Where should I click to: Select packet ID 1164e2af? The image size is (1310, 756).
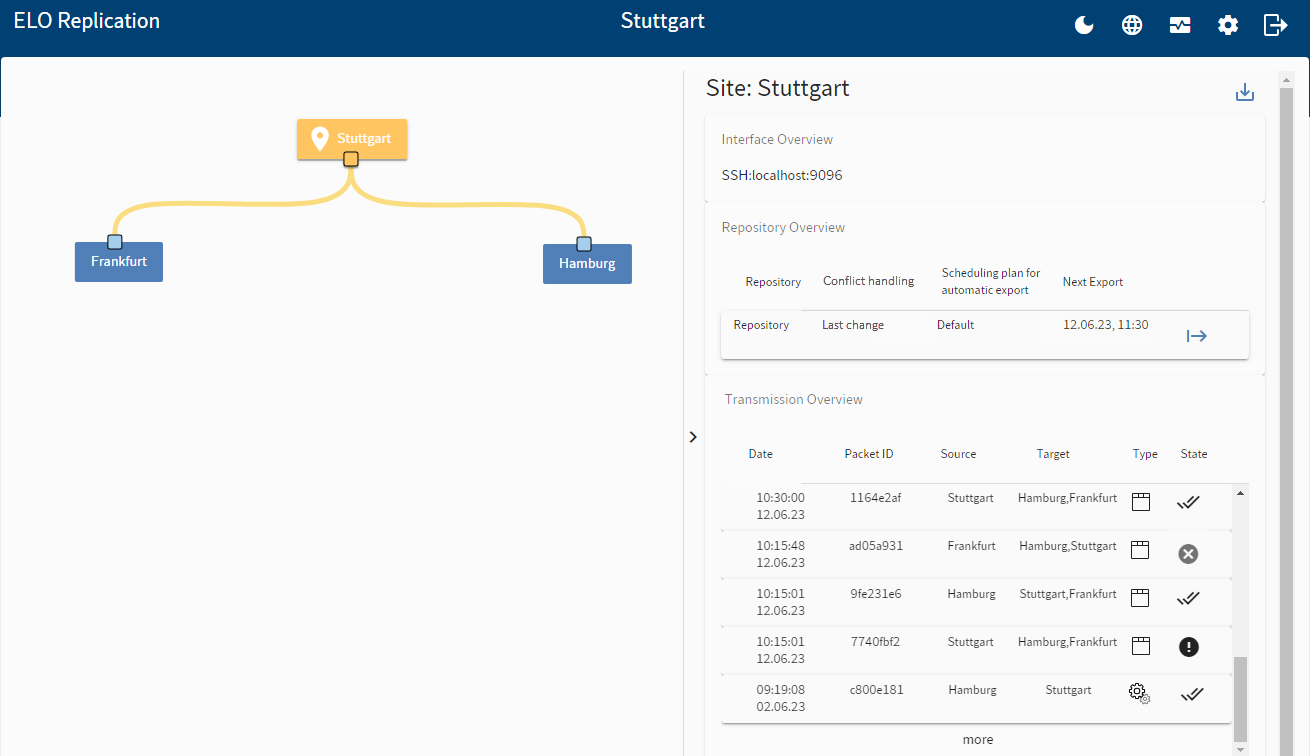coord(875,498)
